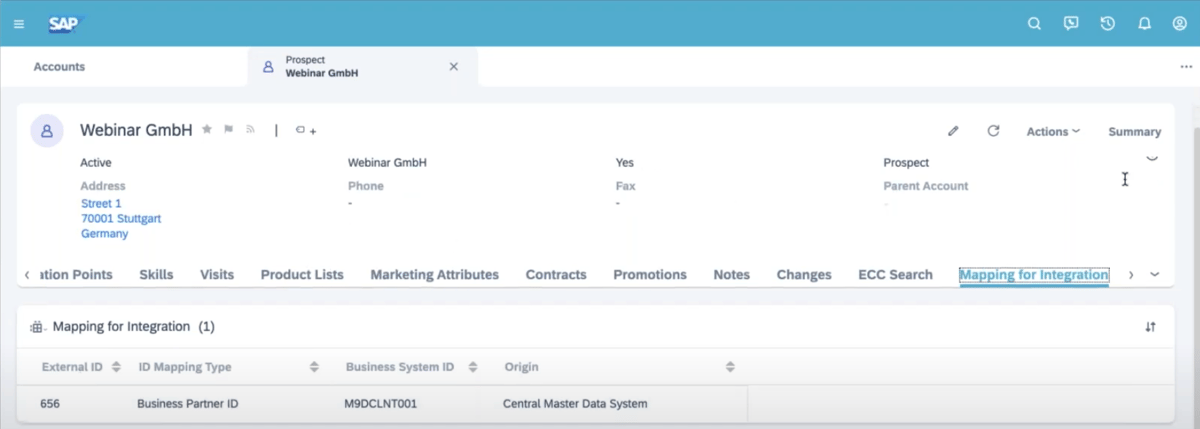Open the Notes tab
Viewport: 1200px width, 429px height.
click(732, 275)
